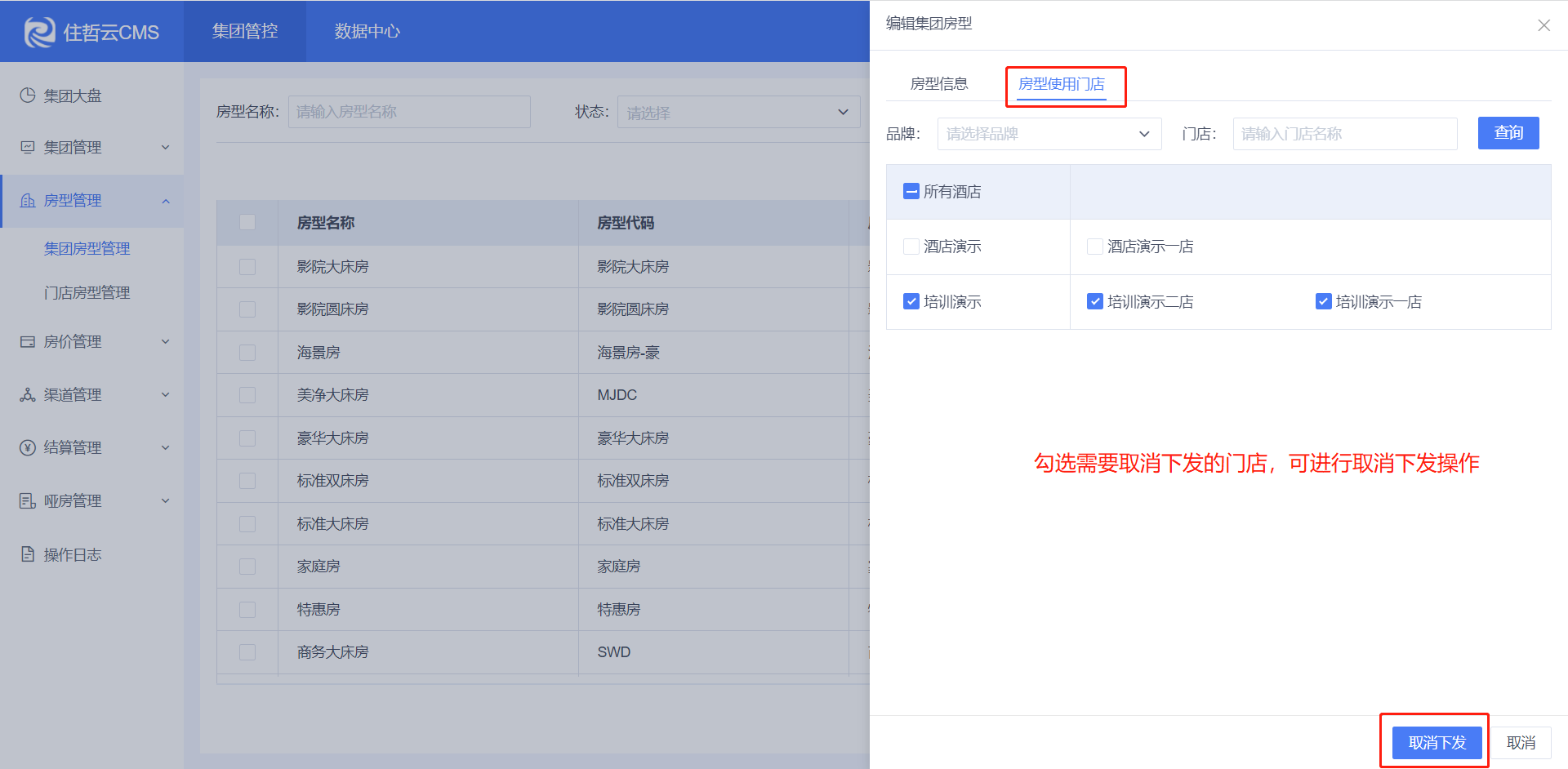Expand the 哑房管理 sidebar menu
The height and width of the screenshot is (769, 1568).
click(x=166, y=500)
